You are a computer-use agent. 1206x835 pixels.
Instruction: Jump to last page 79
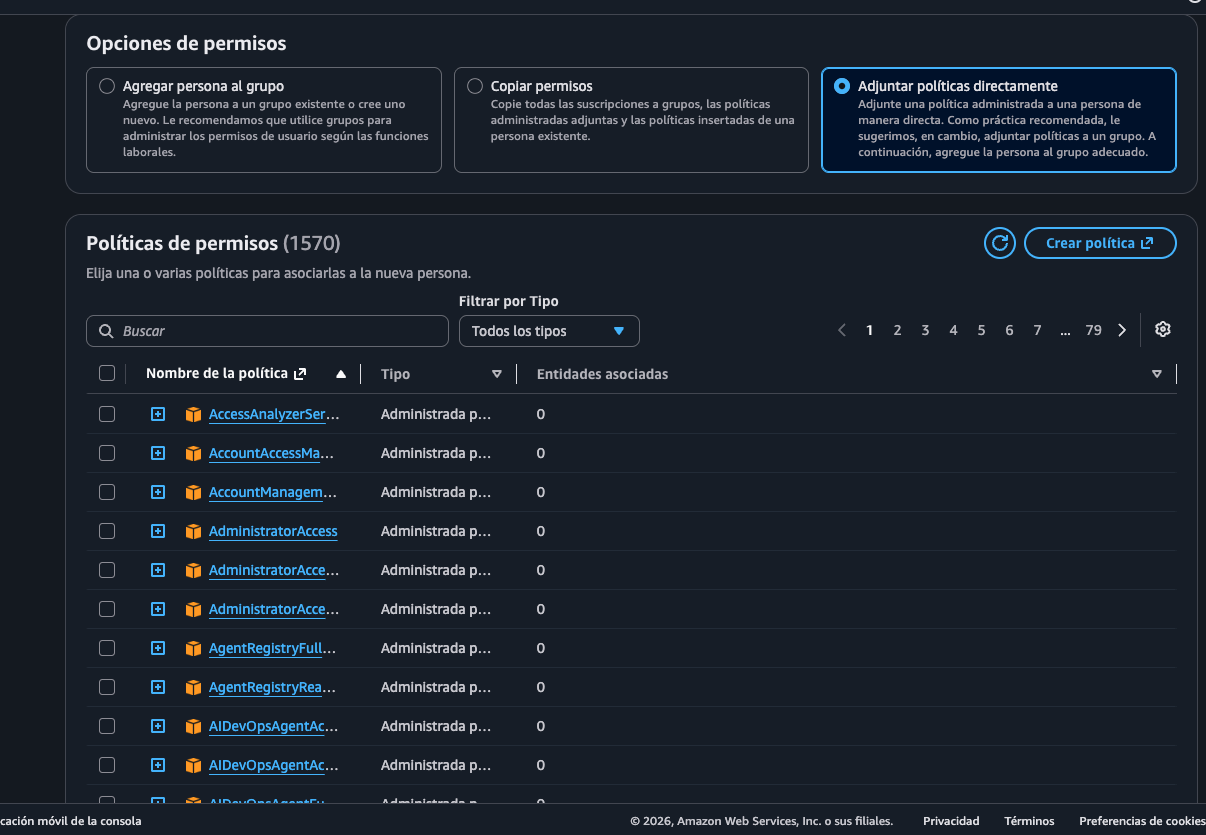click(1094, 330)
